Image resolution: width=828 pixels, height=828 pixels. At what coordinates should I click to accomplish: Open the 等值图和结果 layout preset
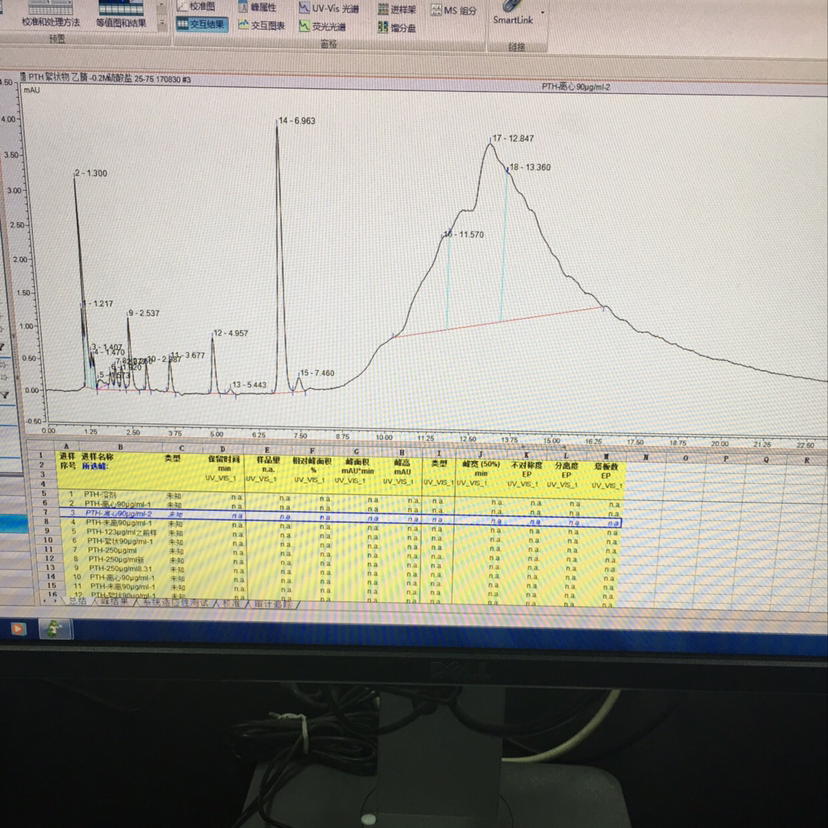[121, 15]
